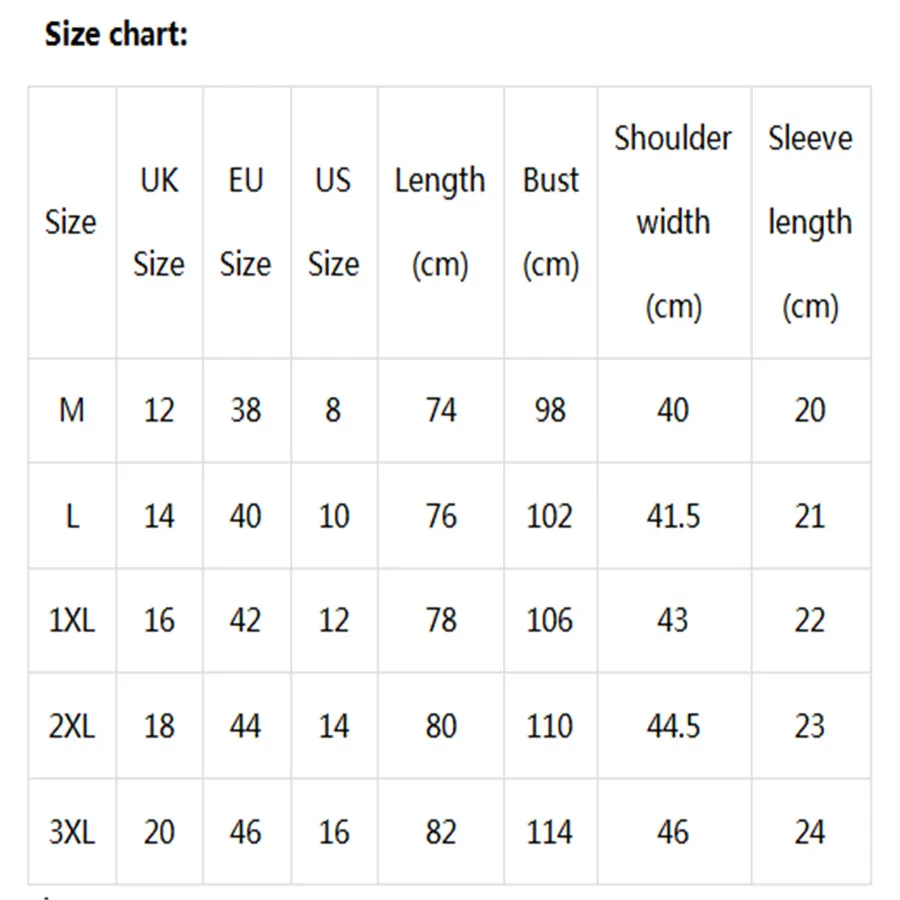Click the 'EU Size' column header
This screenshot has width=900, height=900.
(246, 222)
